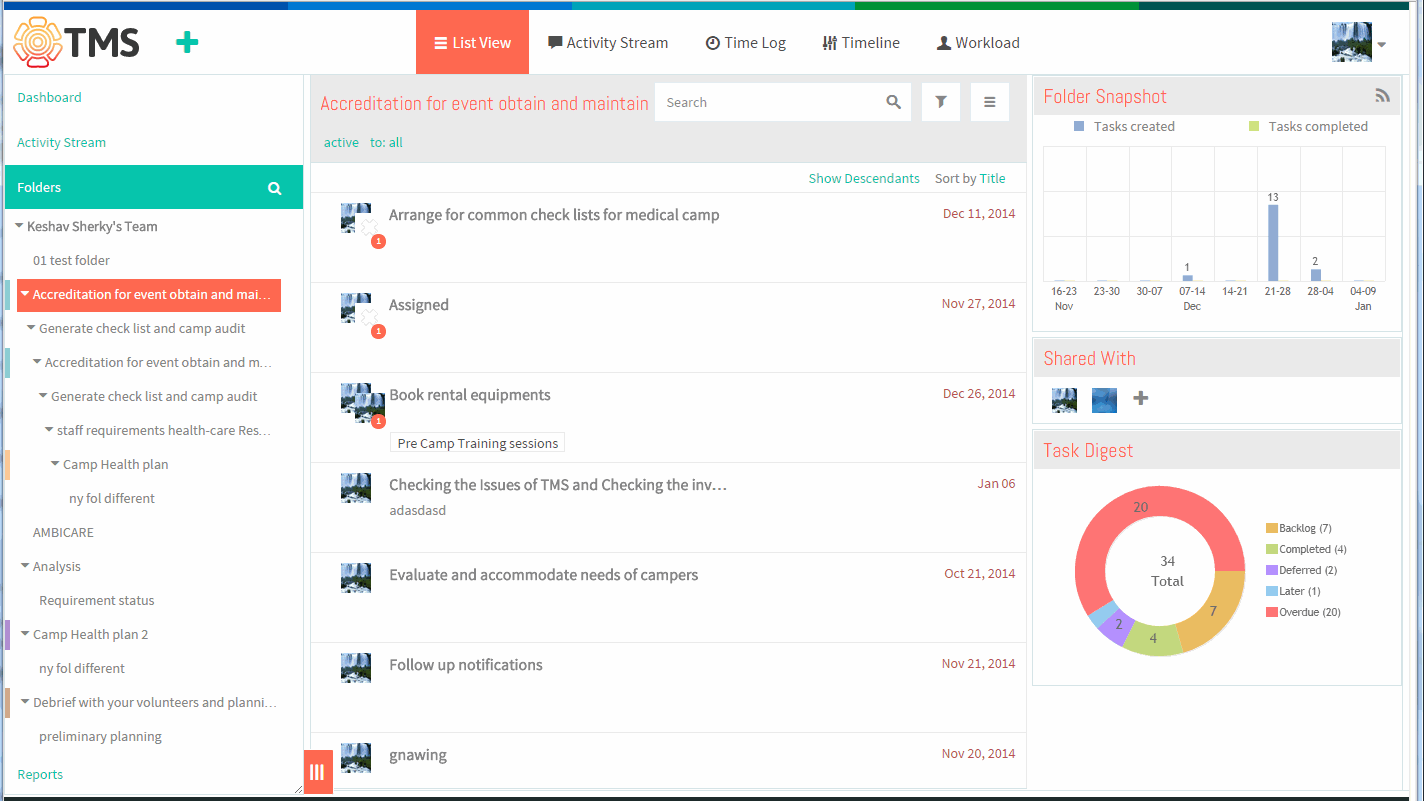The image size is (1424, 801).
Task: Open task Evaluate and accommodate needs of campers
Action: coord(544,575)
